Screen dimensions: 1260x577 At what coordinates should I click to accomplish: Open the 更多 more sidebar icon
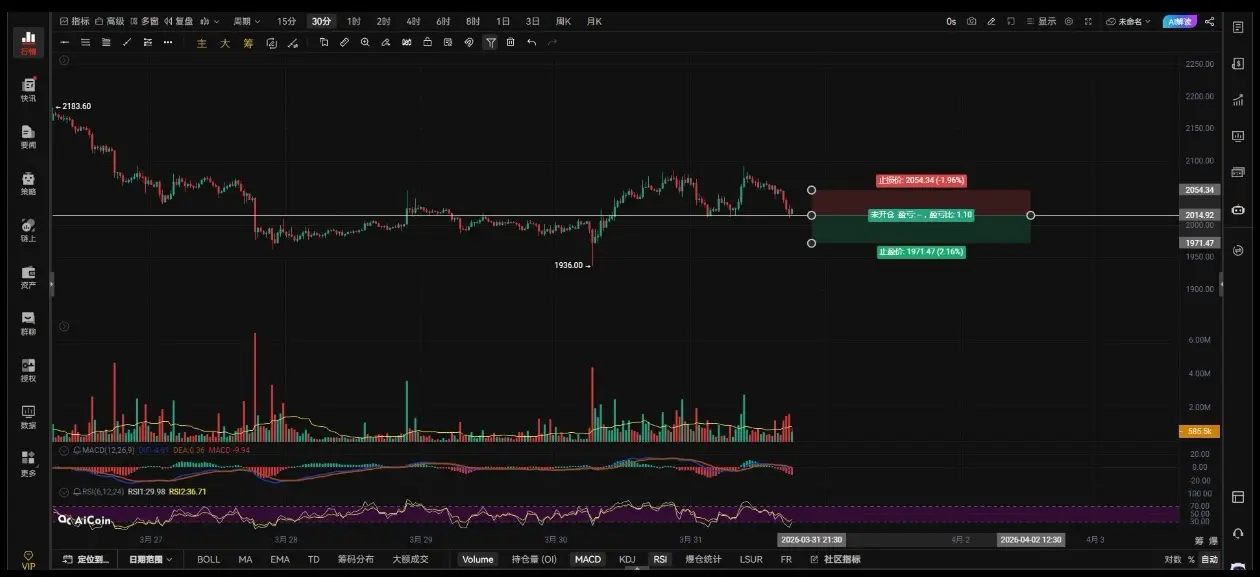[28, 463]
